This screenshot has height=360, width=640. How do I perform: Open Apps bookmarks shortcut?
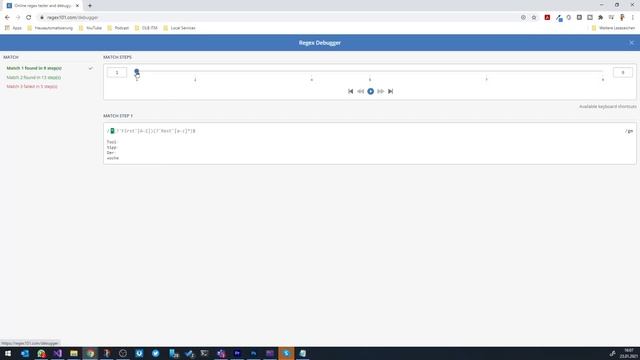13,28
